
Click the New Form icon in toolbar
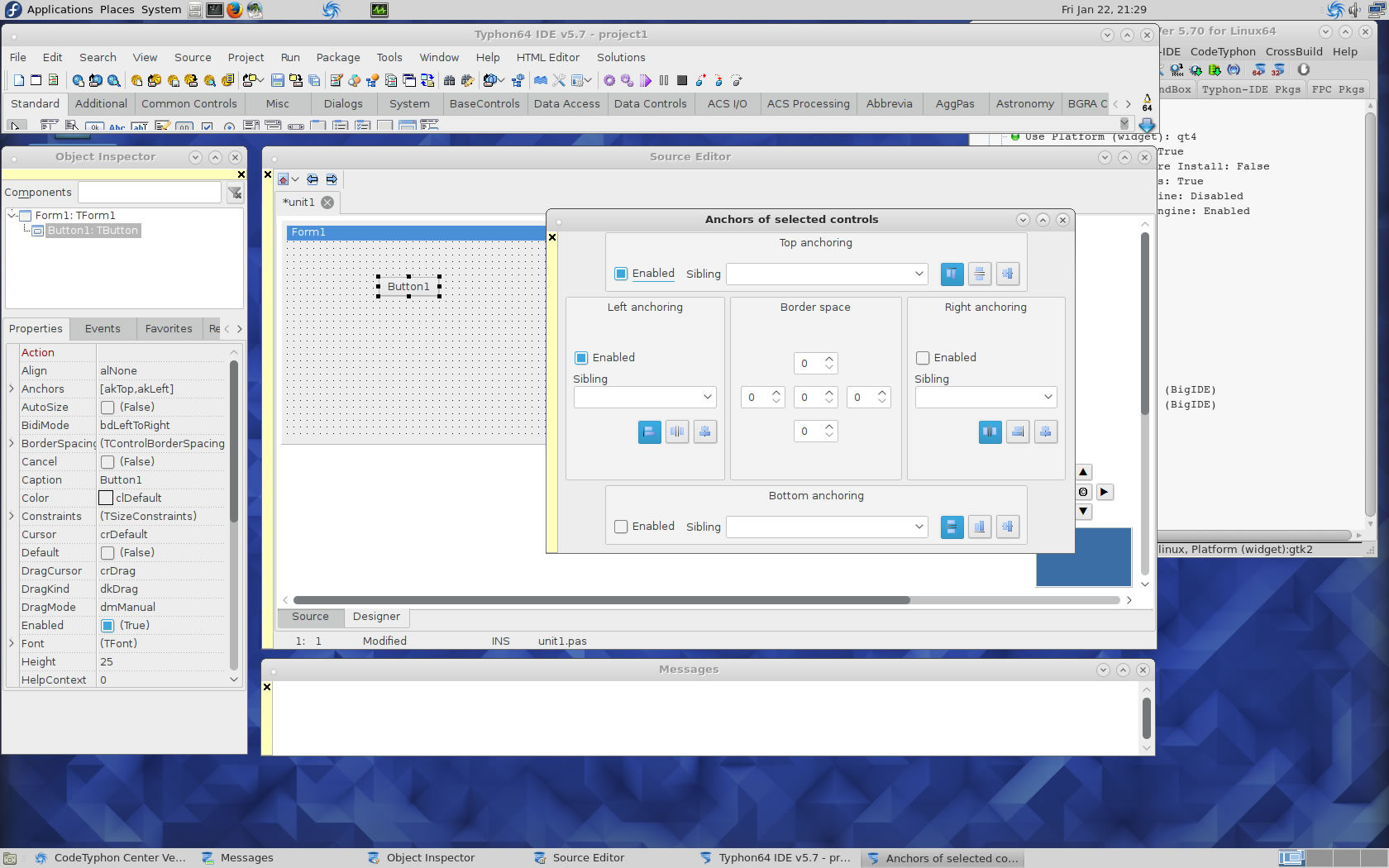(x=36, y=80)
